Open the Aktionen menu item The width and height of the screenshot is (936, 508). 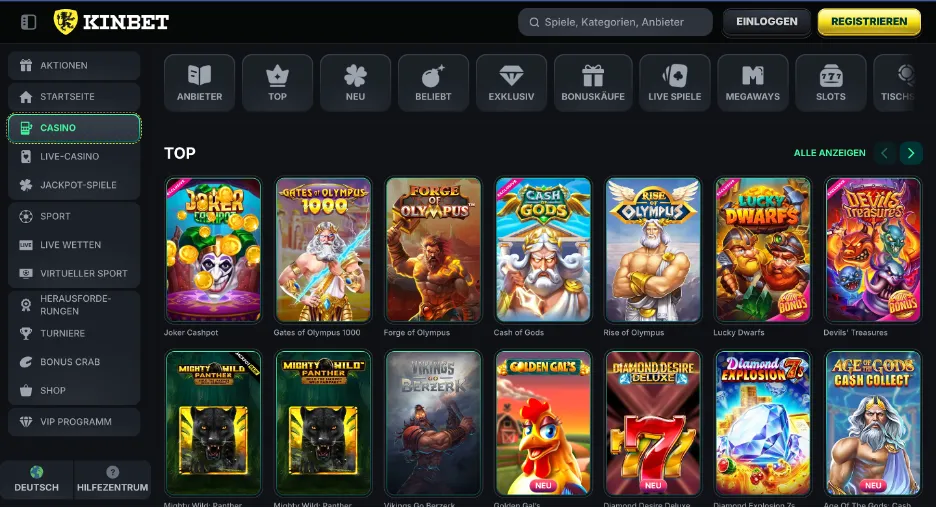[x=74, y=66]
